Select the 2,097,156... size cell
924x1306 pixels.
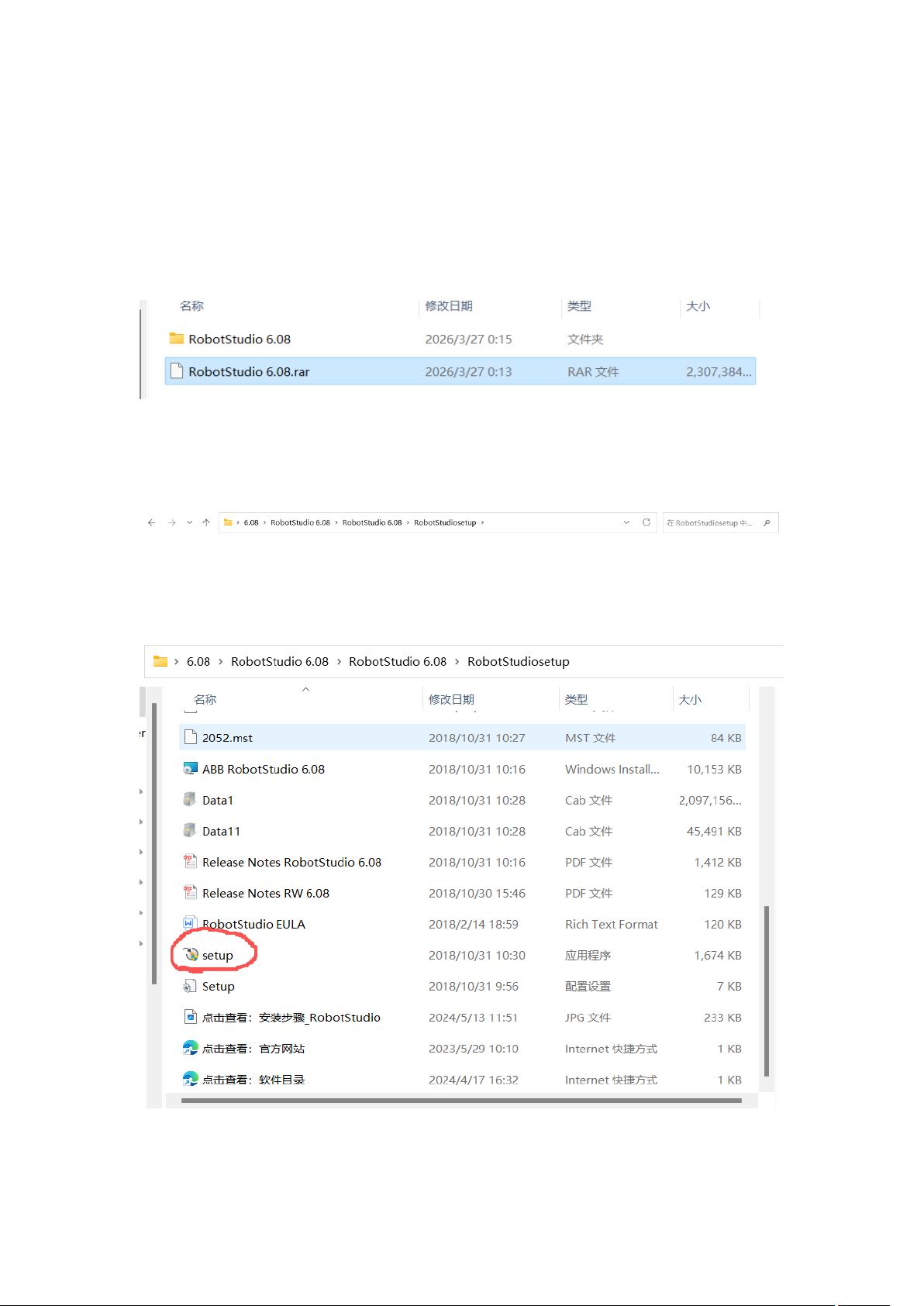710,800
